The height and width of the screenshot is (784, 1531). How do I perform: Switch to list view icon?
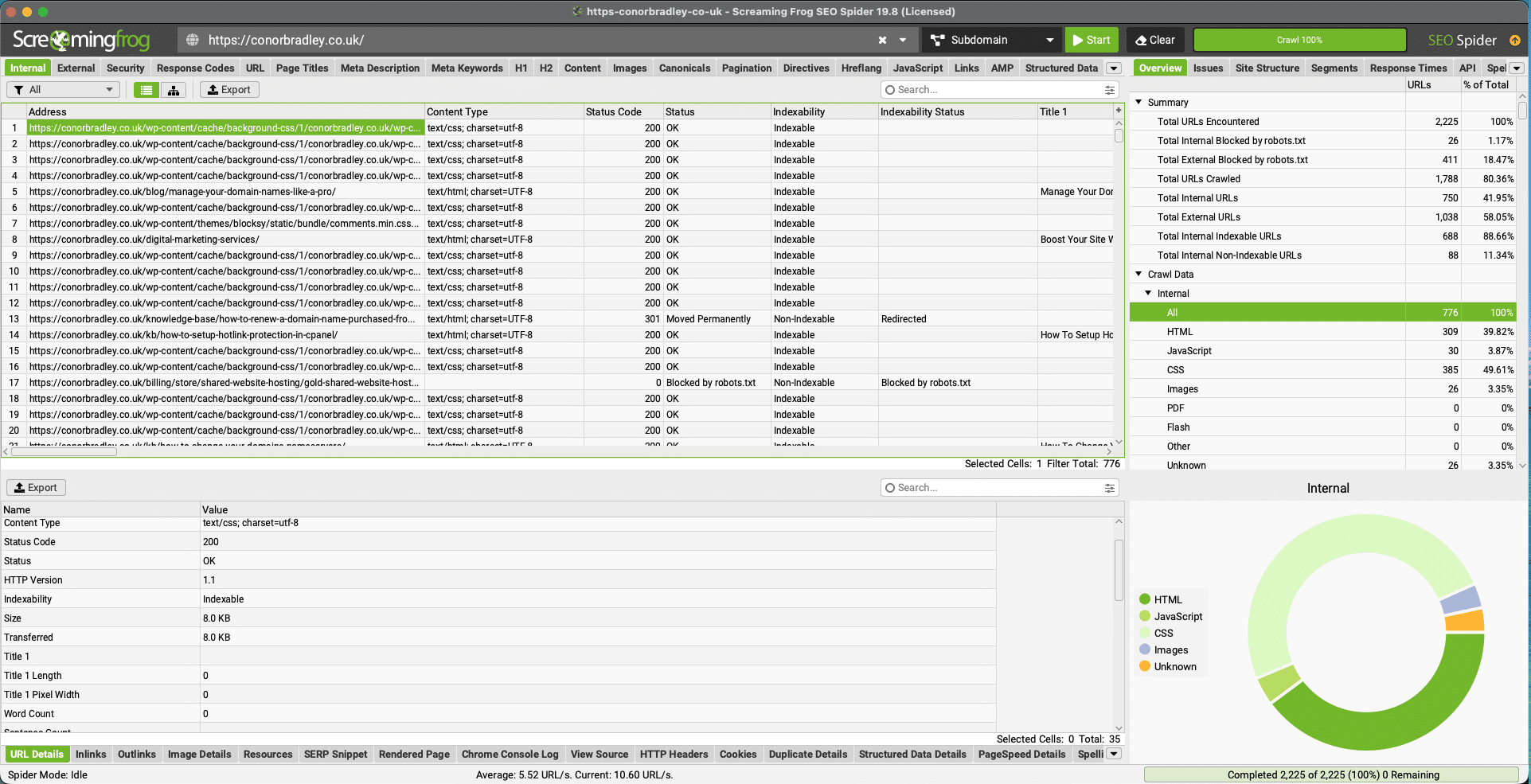(146, 90)
